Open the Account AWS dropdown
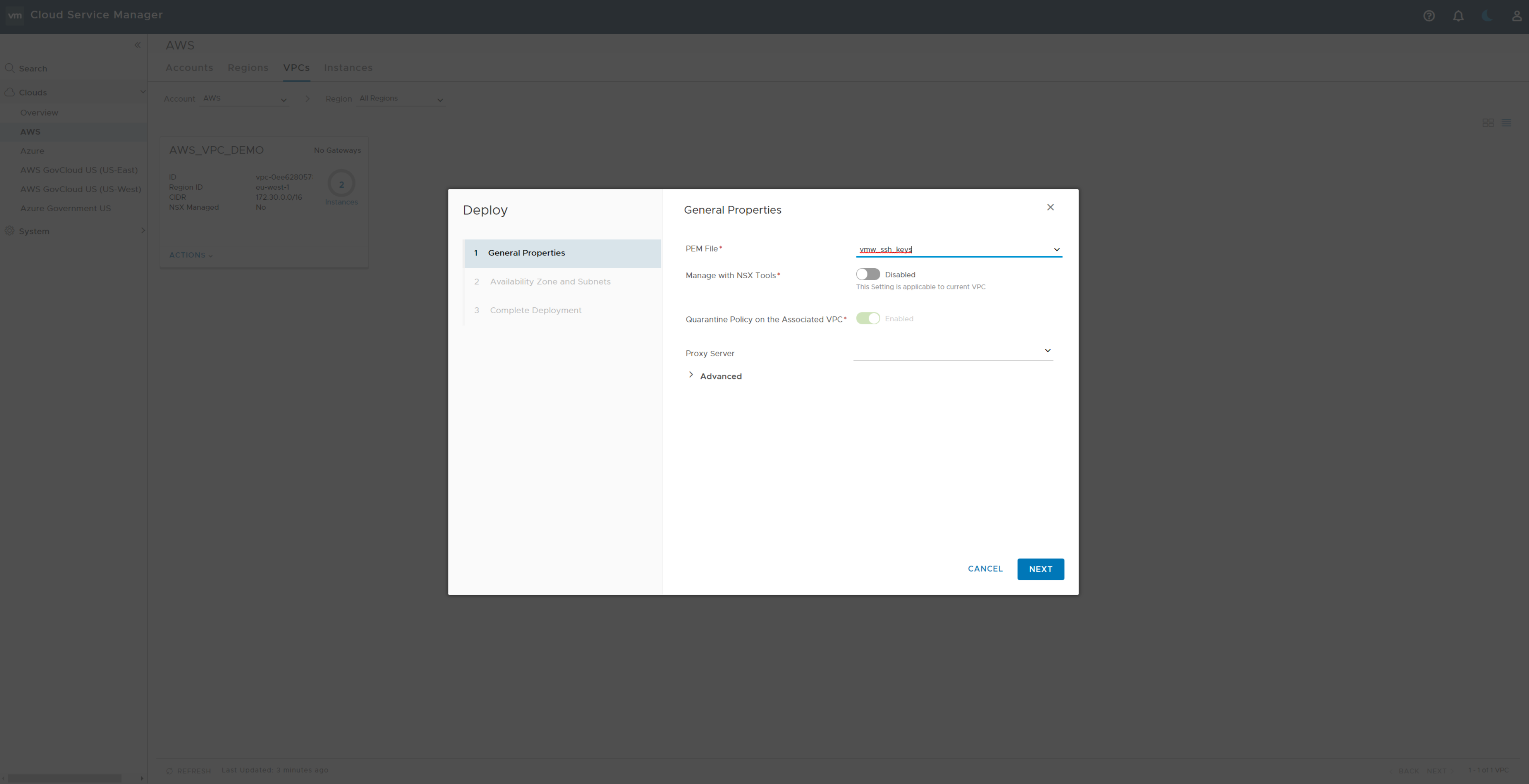The image size is (1529, 784). 244,99
